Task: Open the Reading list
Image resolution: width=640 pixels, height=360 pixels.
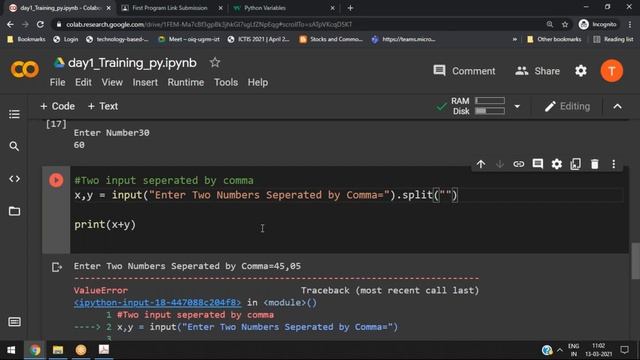Action: (x=613, y=39)
